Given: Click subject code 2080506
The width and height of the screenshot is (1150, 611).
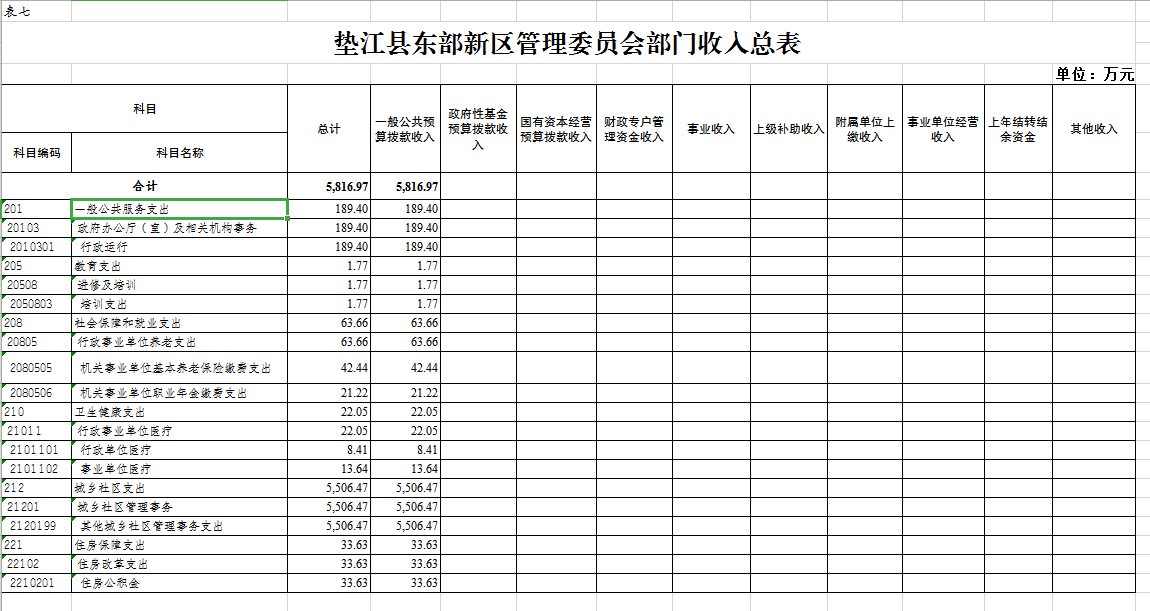Looking at the screenshot, I should click(37, 393).
